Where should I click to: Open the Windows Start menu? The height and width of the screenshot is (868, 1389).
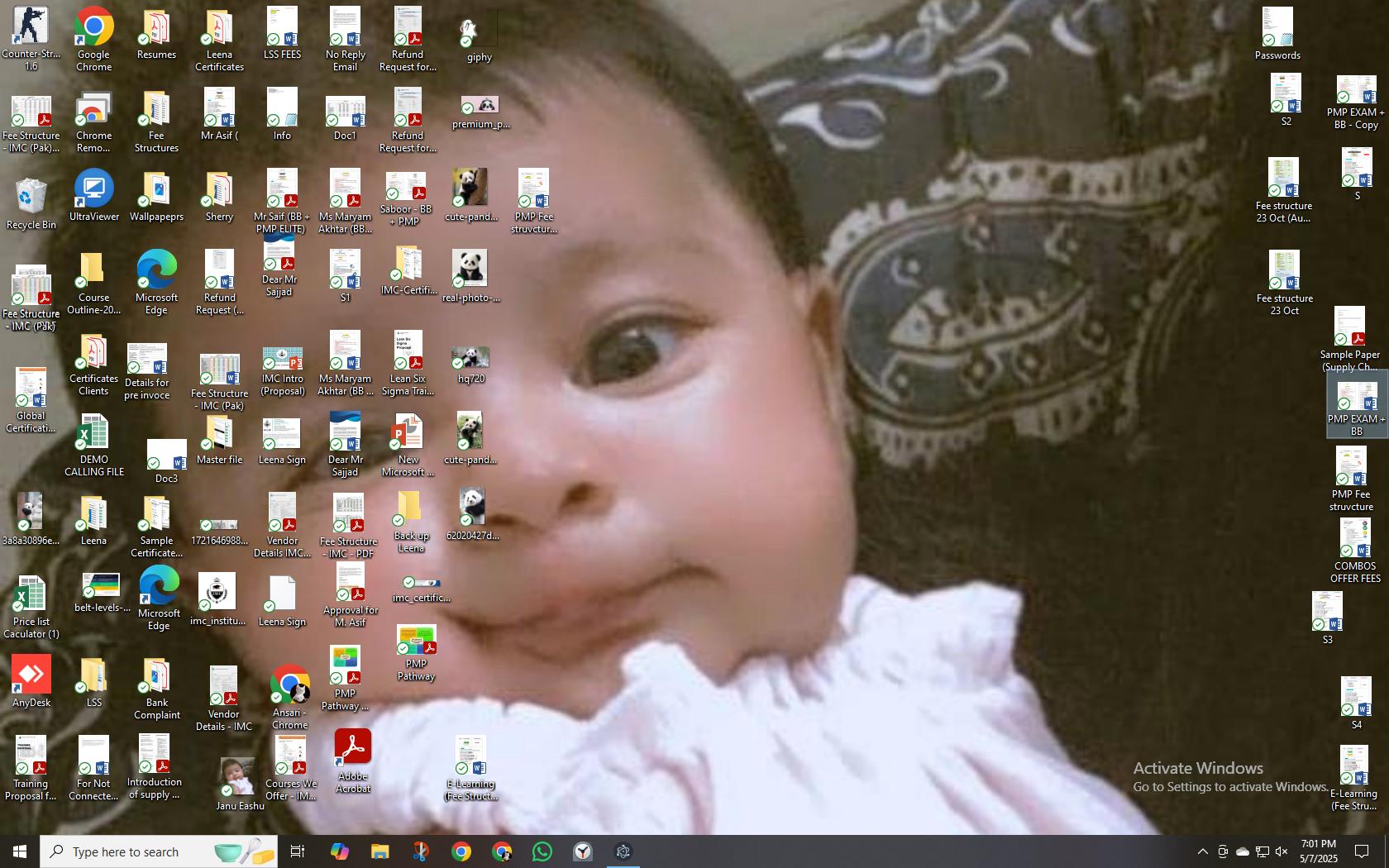click(x=20, y=851)
